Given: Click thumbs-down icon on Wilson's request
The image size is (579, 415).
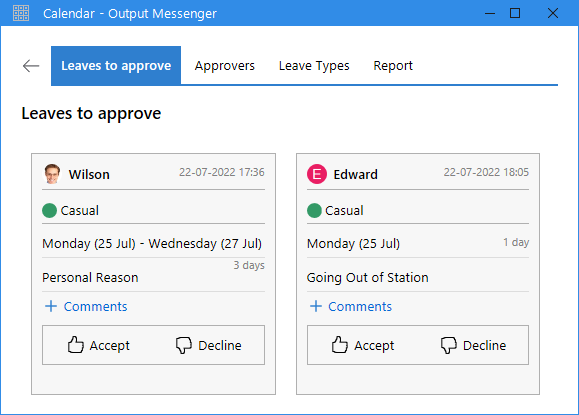Looking at the screenshot, I should point(184,346).
